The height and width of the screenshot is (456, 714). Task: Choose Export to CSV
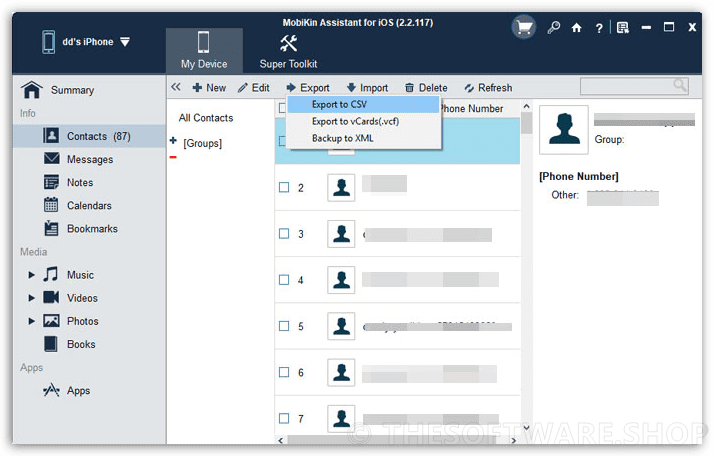point(364,104)
